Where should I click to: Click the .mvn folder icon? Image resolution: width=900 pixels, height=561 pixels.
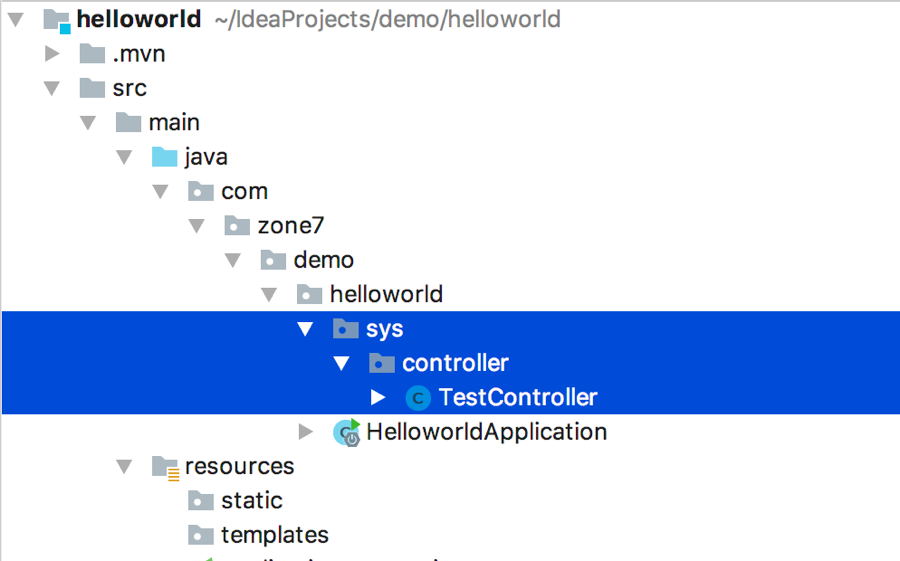pos(92,54)
